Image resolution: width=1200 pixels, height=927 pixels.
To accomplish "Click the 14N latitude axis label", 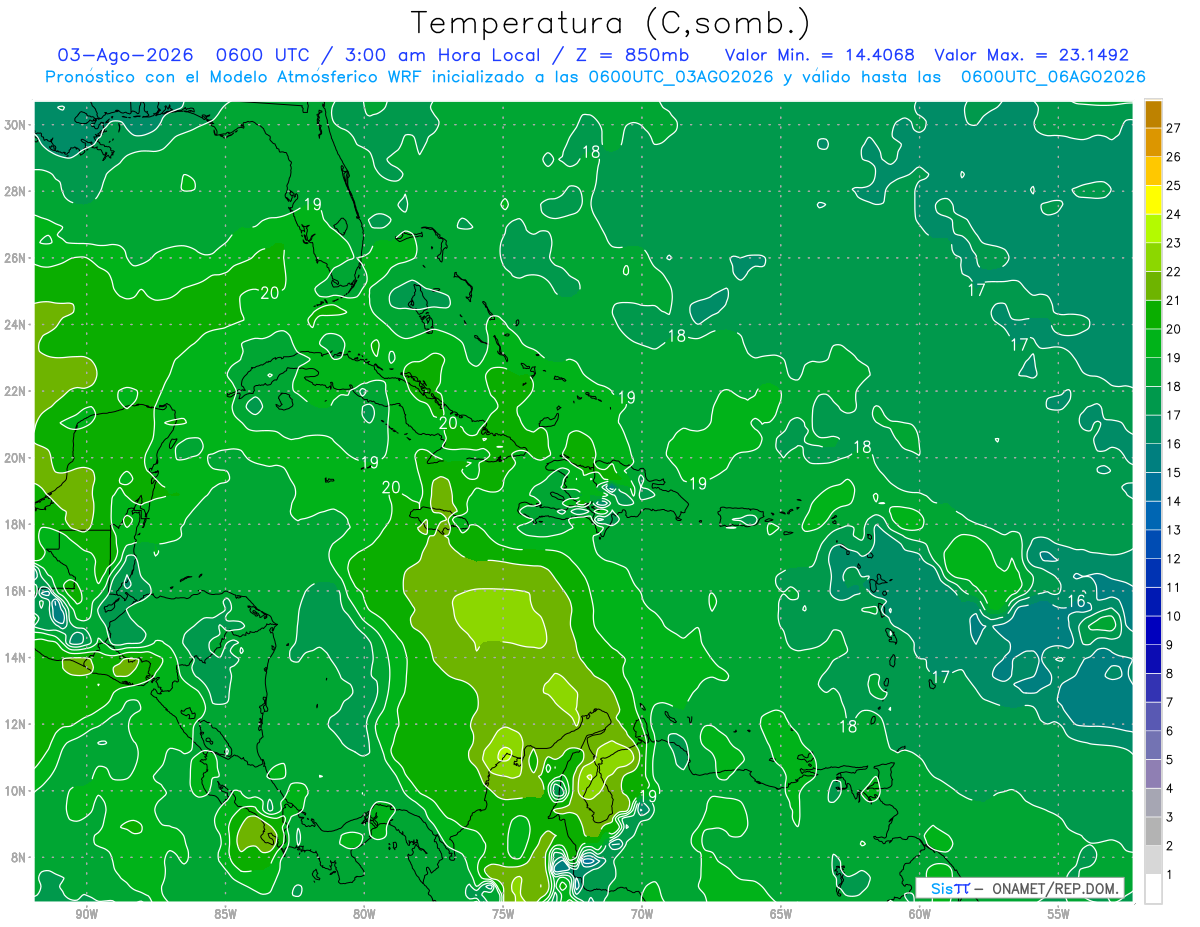I will click(15, 657).
